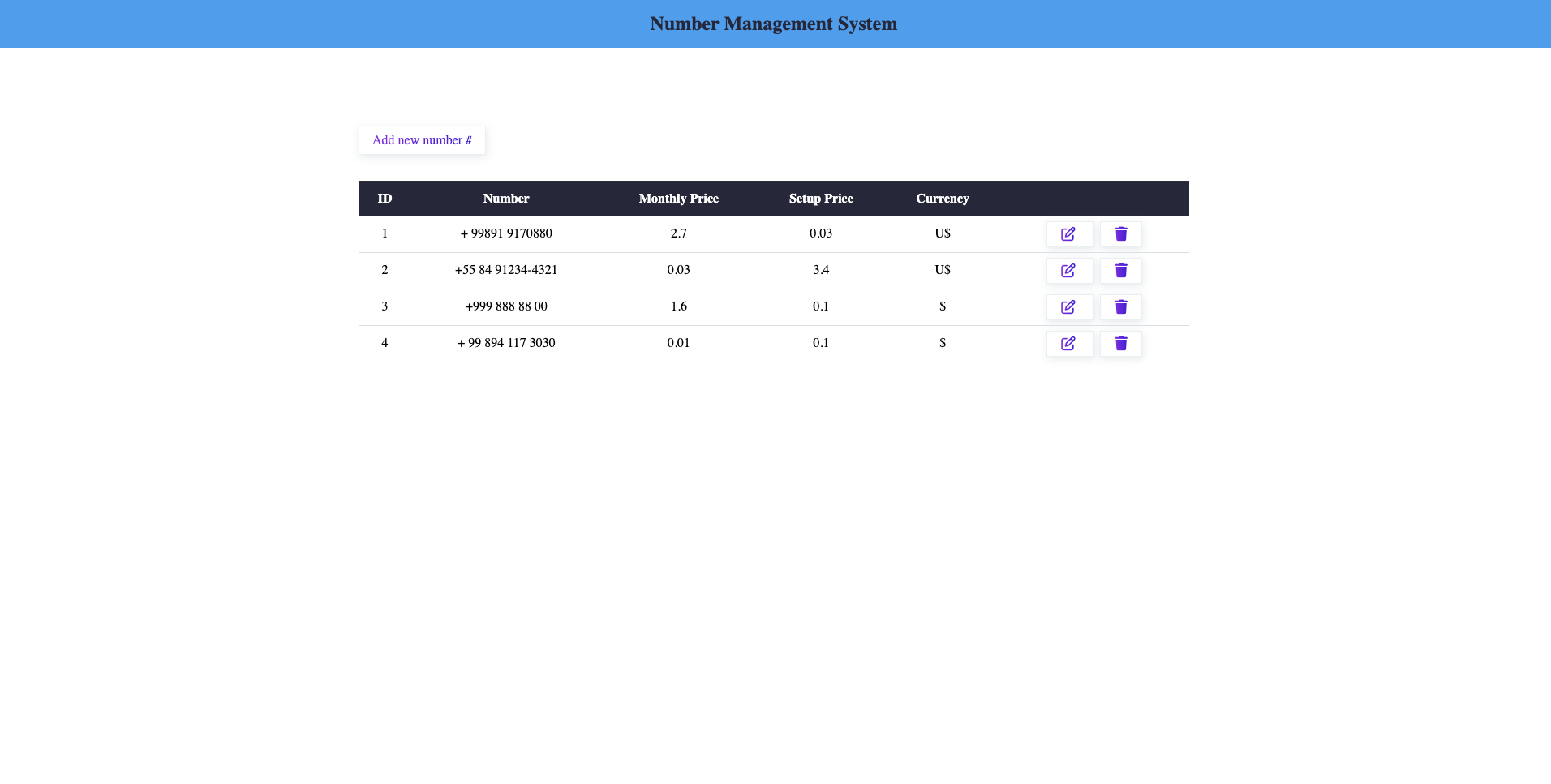Edit the +55 84 91234-4321 entry
The height and width of the screenshot is (784, 1551).
[x=1069, y=271]
